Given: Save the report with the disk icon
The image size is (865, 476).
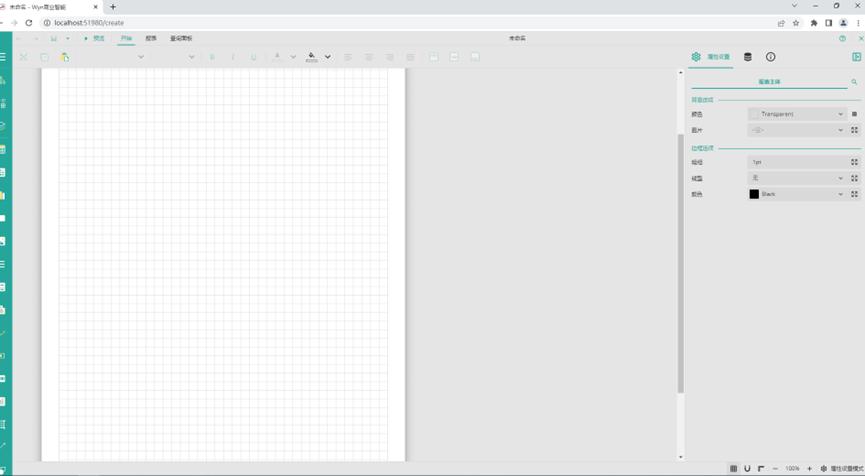Looking at the screenshot, I should tap(54, 39).
